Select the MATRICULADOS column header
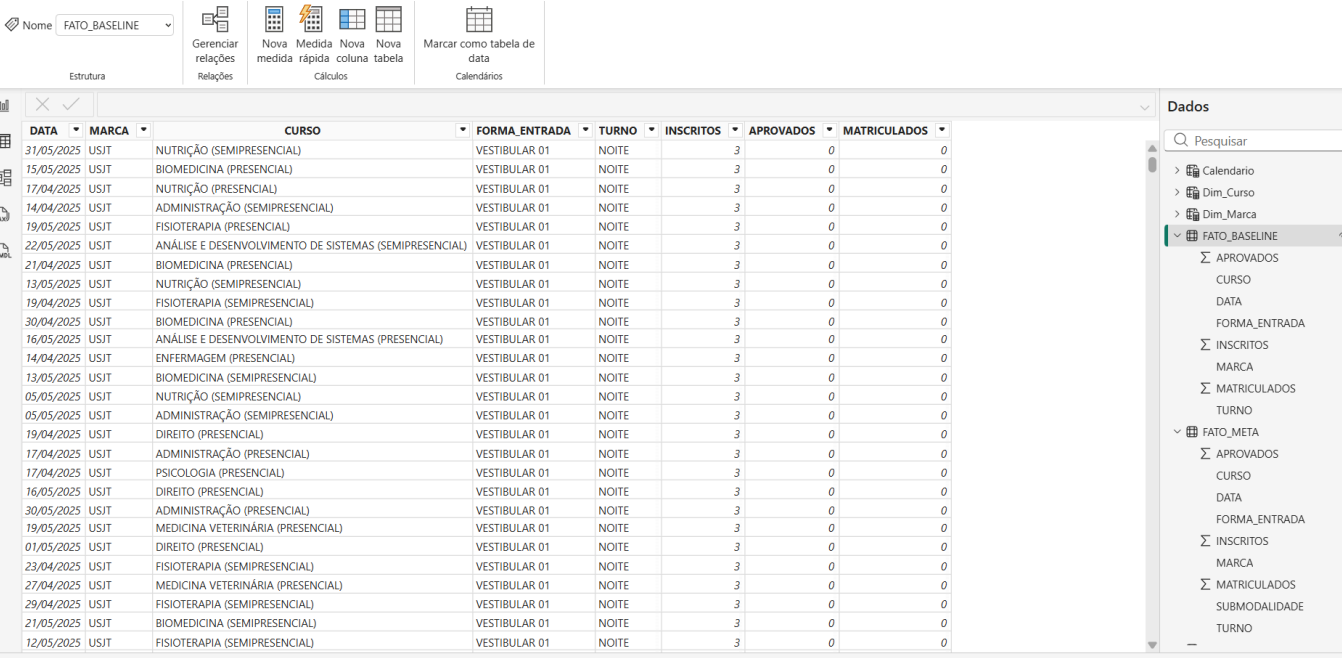 click(895, 131)
